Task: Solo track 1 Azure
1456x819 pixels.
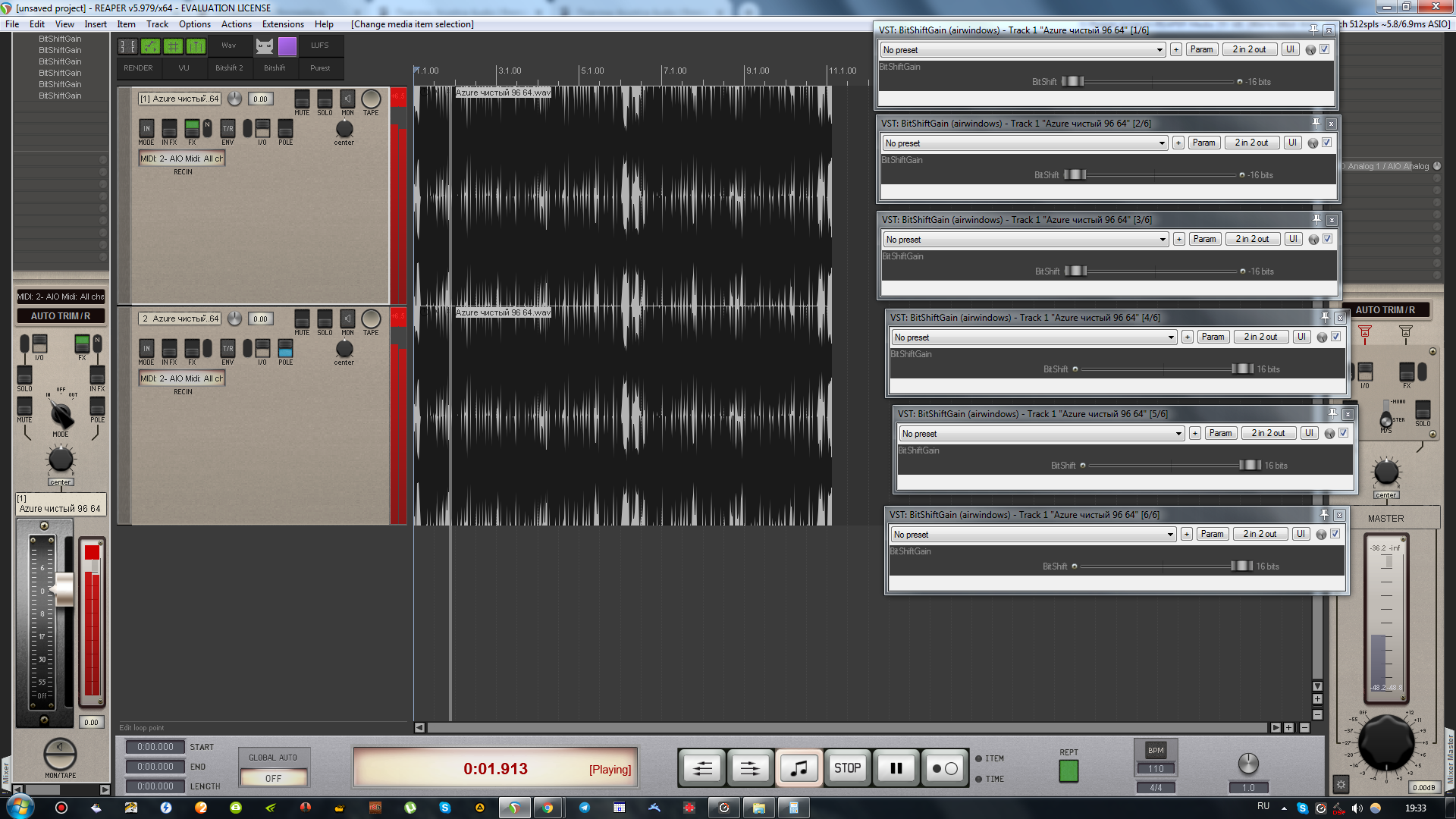Action: pos(325,99)
